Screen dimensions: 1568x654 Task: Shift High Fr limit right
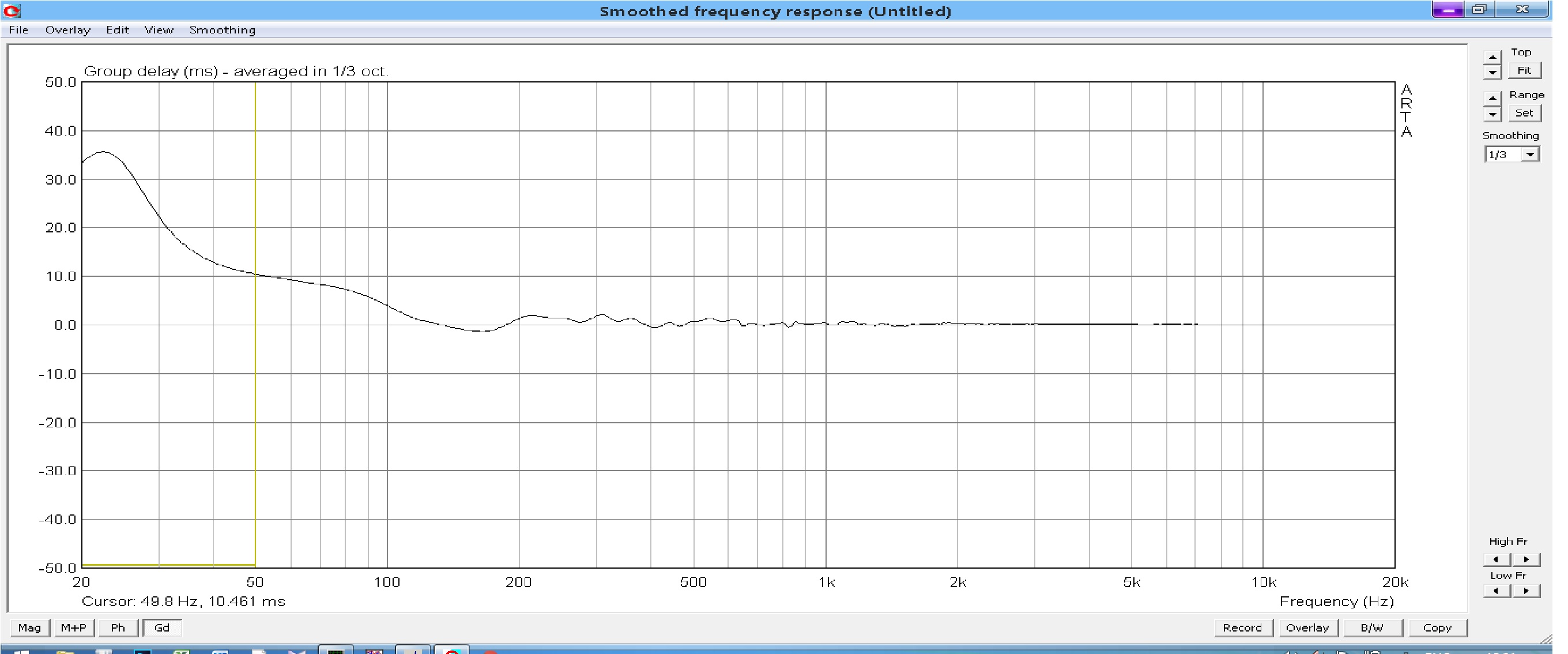(x=1526, y=559)
